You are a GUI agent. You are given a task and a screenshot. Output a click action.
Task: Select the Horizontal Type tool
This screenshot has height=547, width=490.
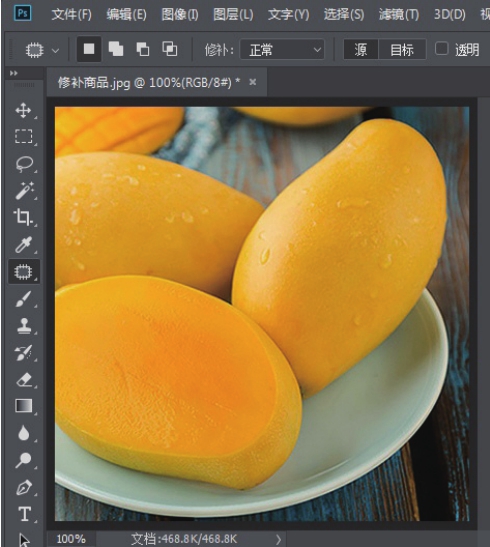23,514
